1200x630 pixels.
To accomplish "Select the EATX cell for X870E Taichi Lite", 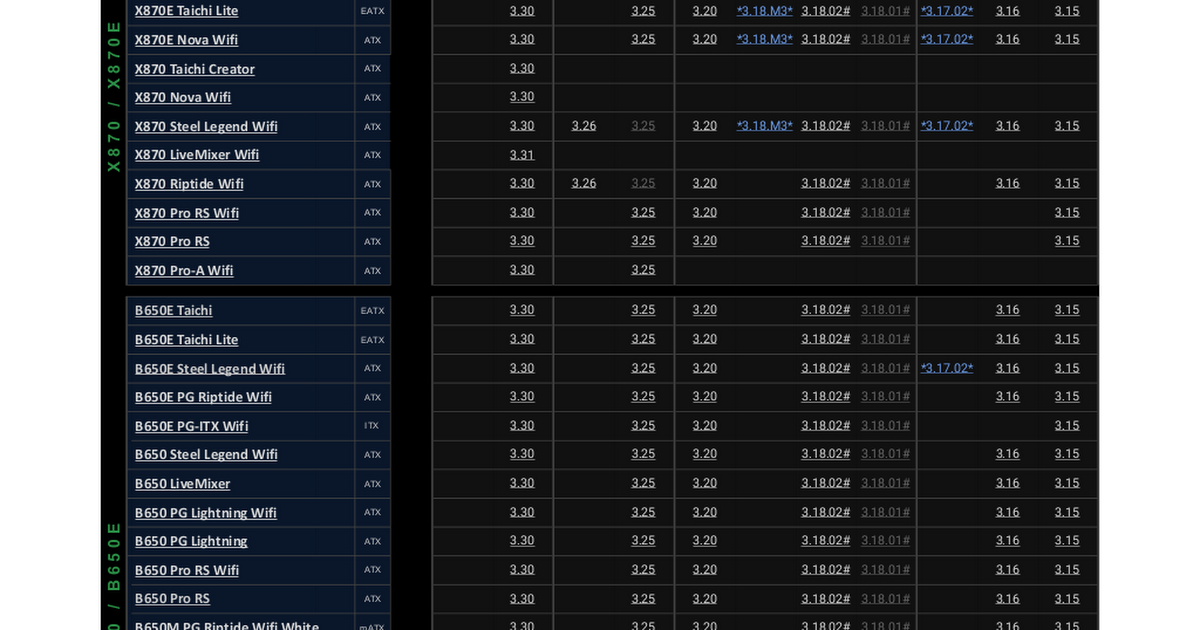I will (372, 11).
